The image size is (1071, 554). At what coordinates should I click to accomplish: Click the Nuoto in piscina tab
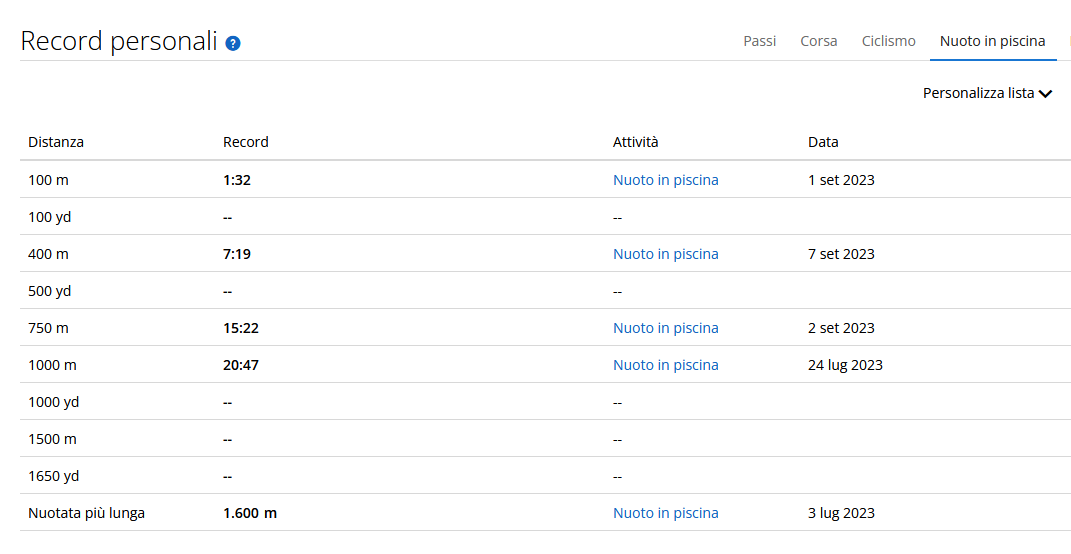[x=992, y=41]
